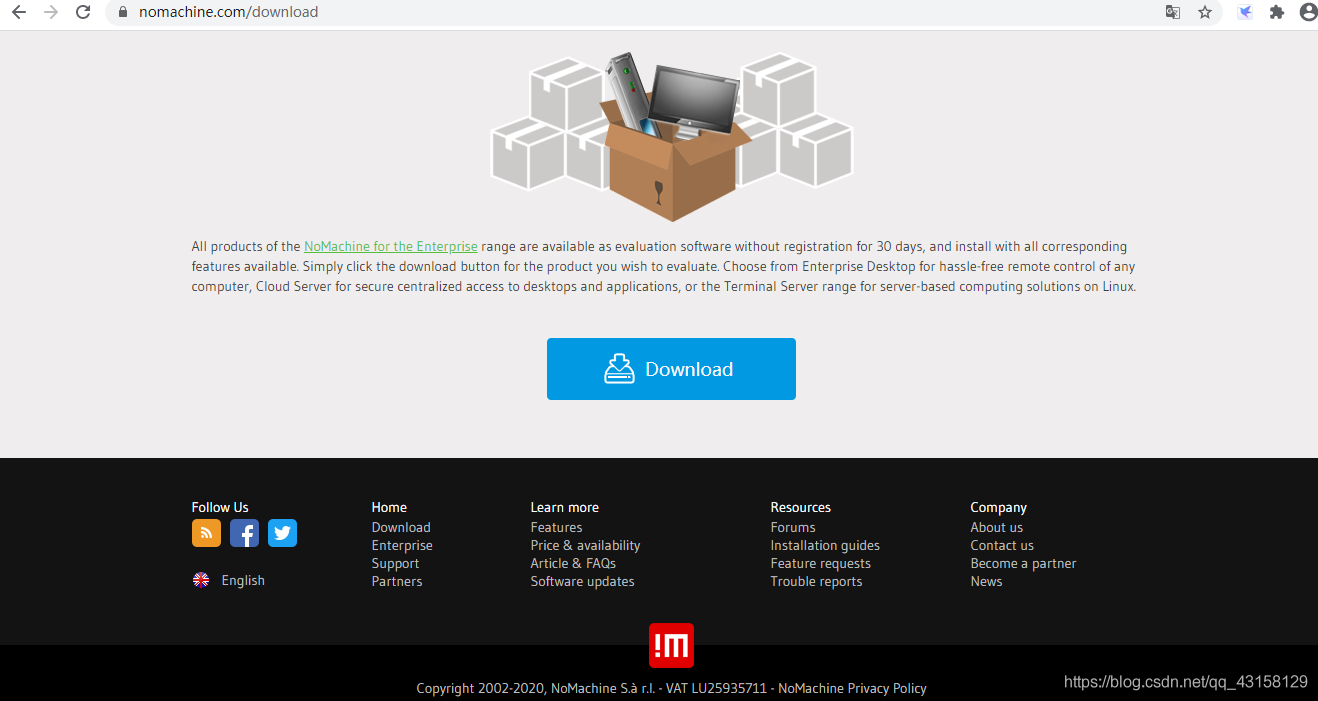The image size is (1318, 701).
Task: Open NoMachine for the Enterprise link
Action: [391, 246]
